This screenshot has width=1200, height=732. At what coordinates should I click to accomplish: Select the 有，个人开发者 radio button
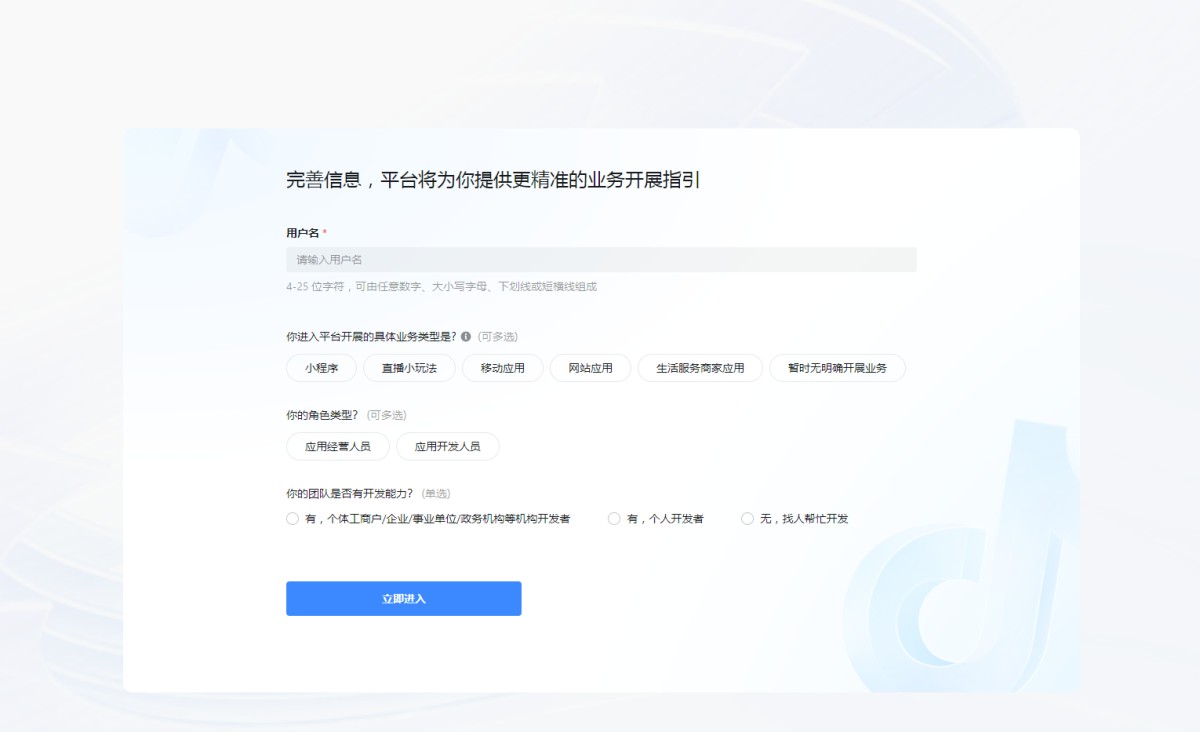click(614, 519)
